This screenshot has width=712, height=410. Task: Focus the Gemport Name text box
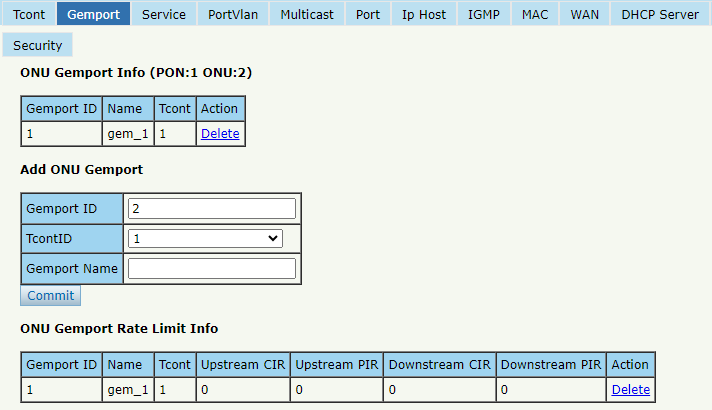(212, 268)
